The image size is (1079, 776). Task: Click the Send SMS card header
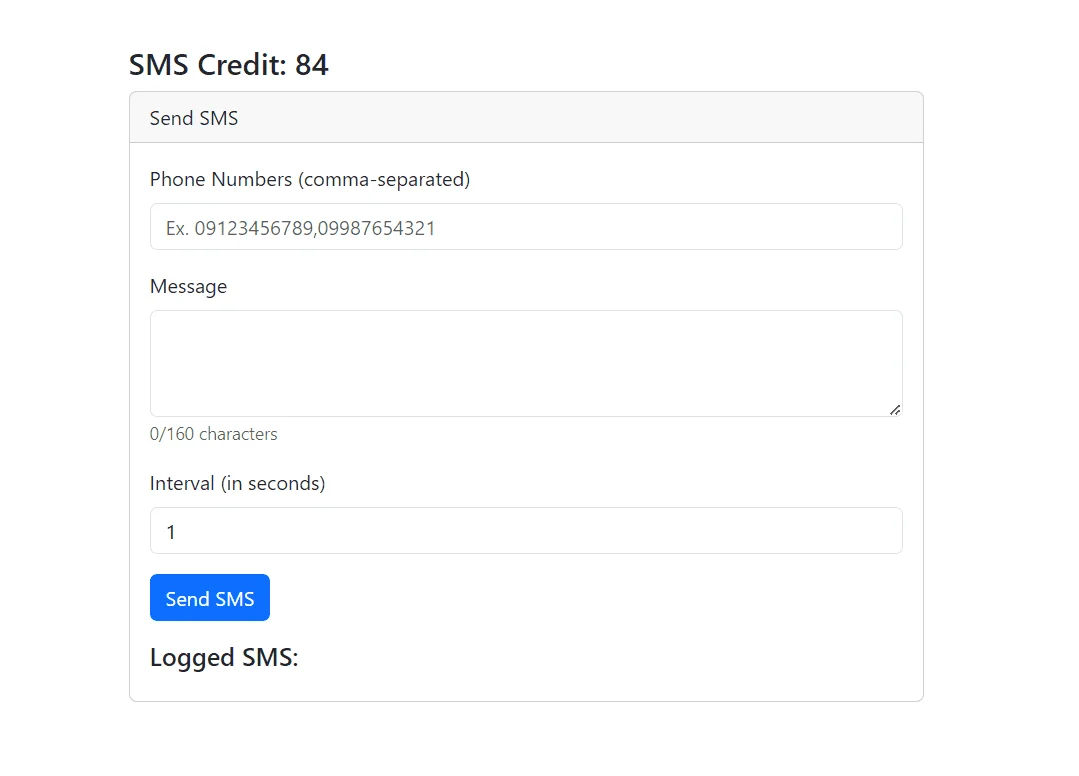coord(526,118)
